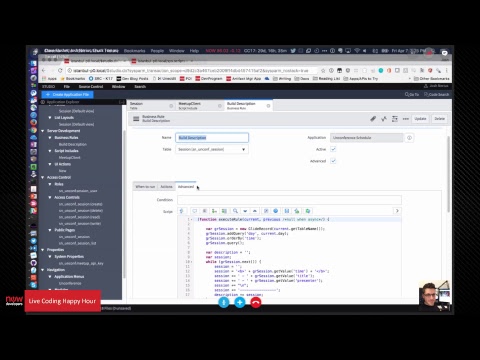This screenshot has height=360, width=480.
Task: Switch to the MeetupClient Script Include tab
Action: [200, 106]
